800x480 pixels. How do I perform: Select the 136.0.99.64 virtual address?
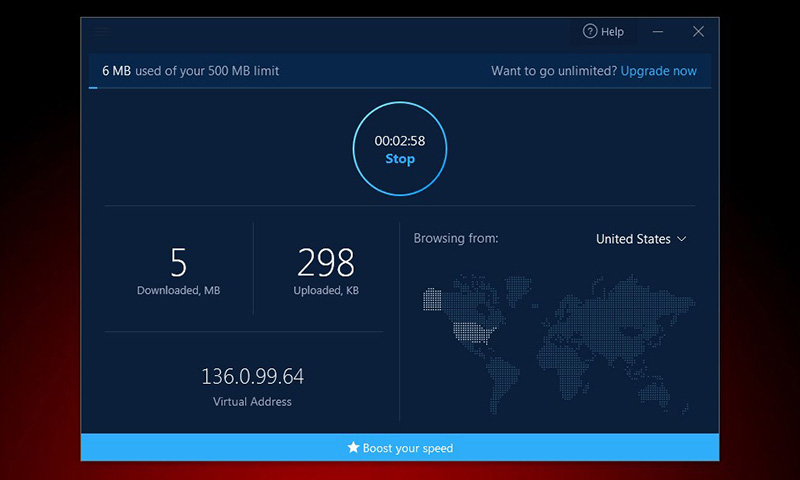tap(253, 376)
